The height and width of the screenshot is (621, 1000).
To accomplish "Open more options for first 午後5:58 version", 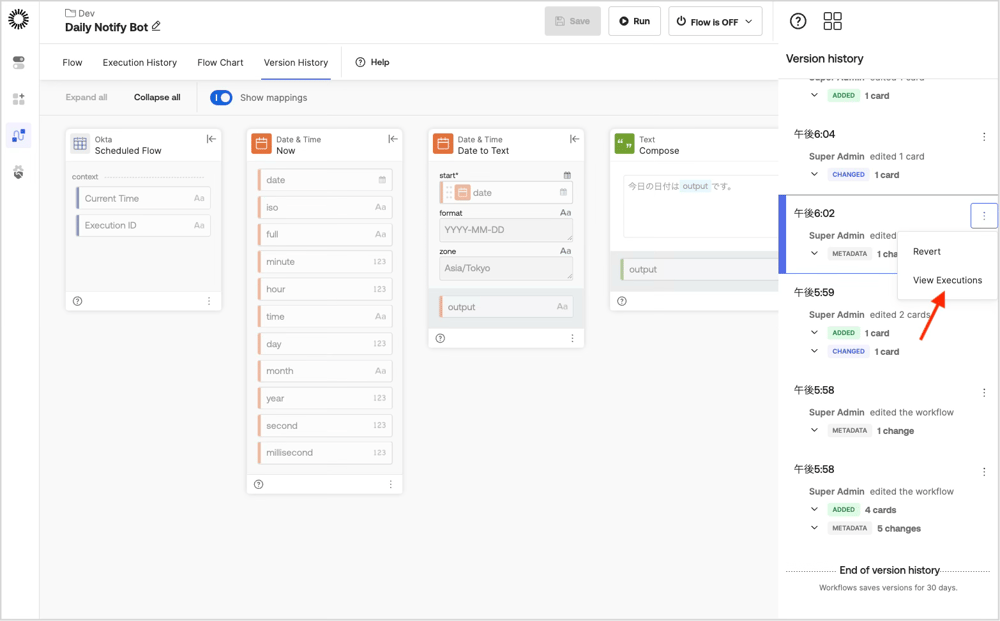I will click(984, 393).
